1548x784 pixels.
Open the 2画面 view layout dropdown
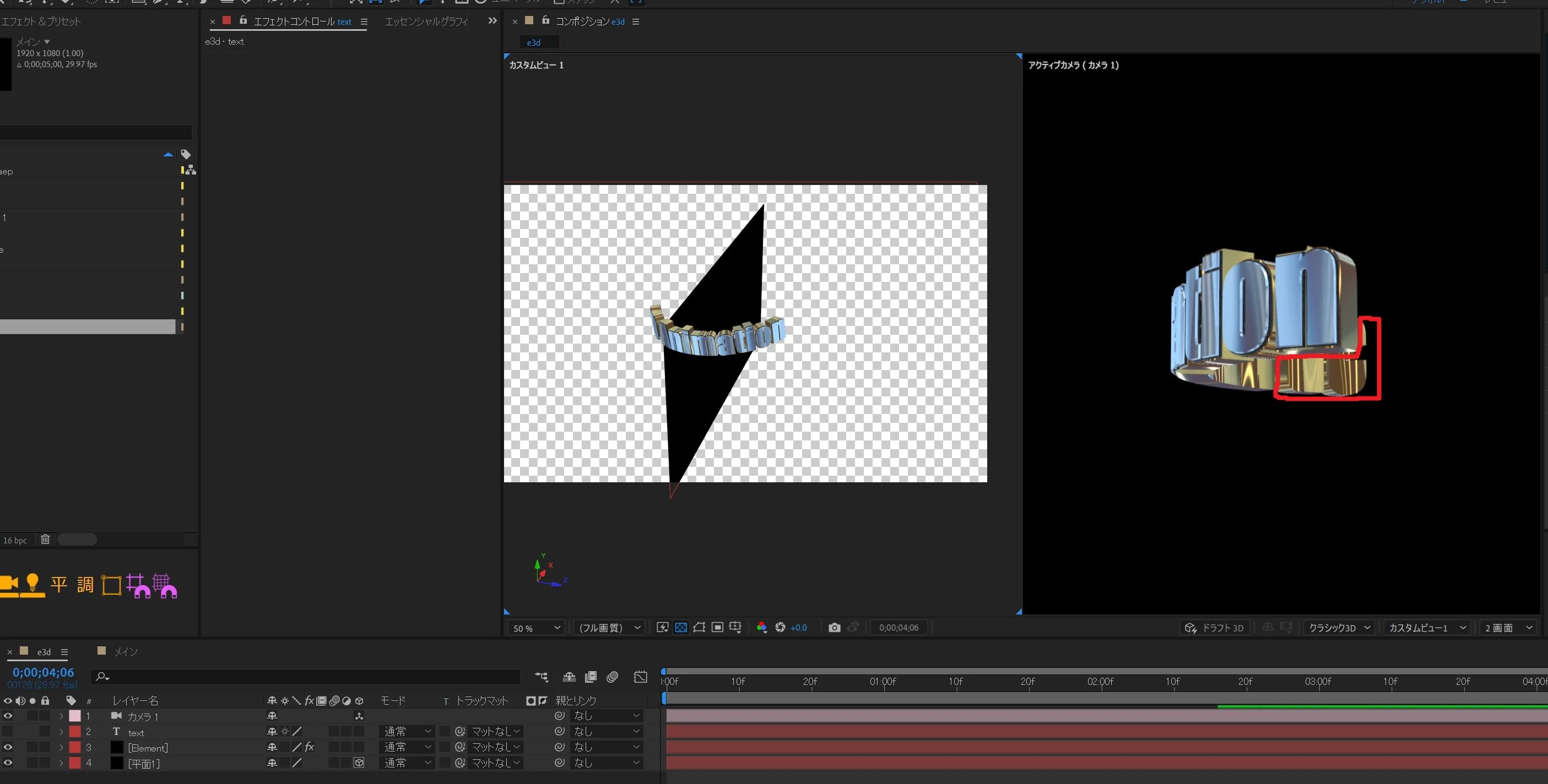pos(1508,628)
